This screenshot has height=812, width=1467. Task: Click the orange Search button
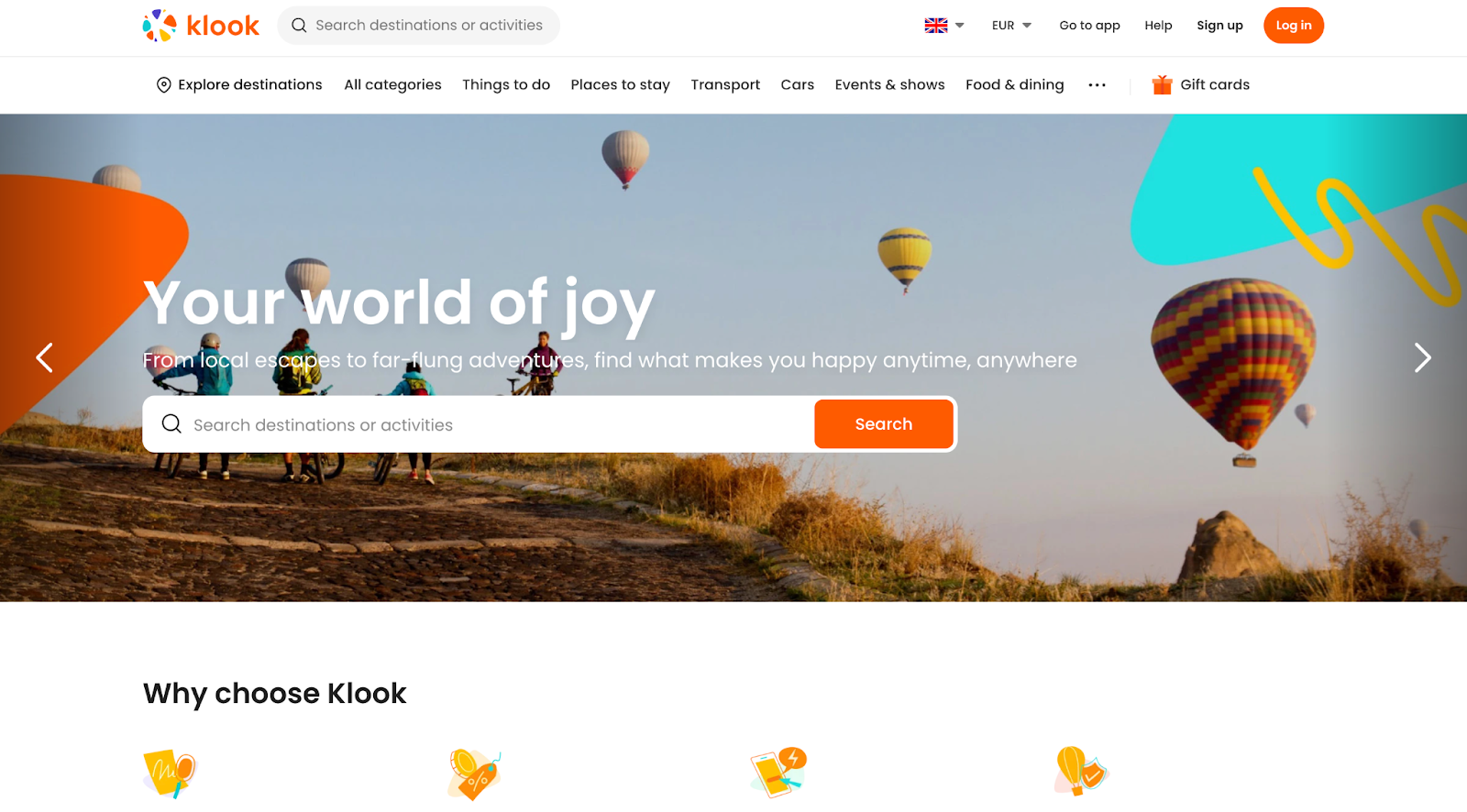[884, 423]
